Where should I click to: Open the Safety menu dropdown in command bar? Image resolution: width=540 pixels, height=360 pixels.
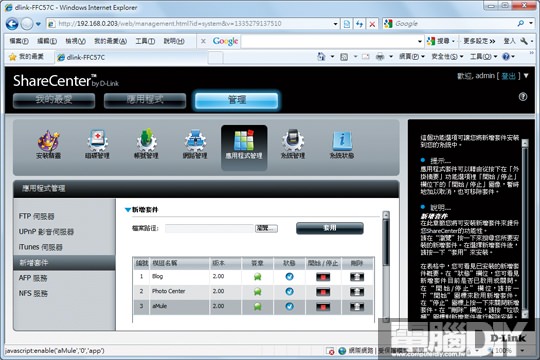(x=447, y=56)
